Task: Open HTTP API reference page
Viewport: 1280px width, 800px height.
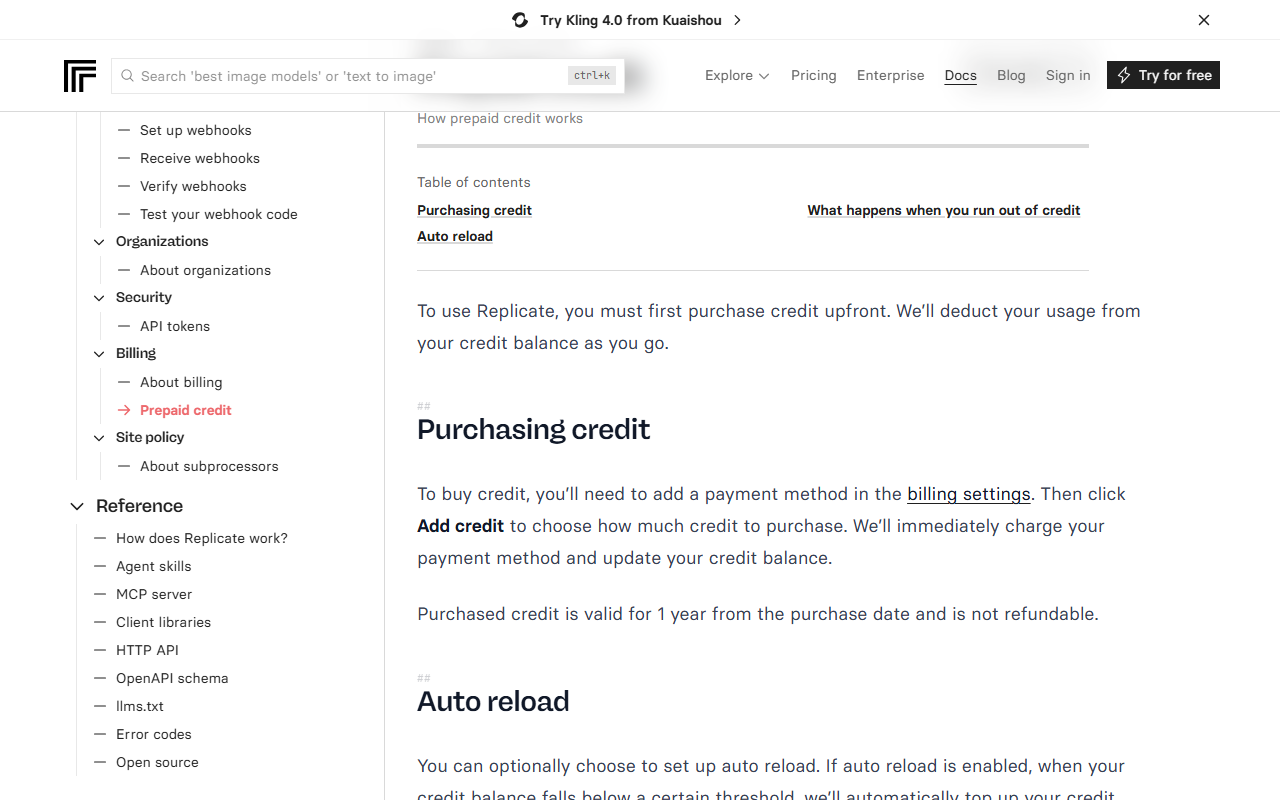Action: (x=147, y=650)
